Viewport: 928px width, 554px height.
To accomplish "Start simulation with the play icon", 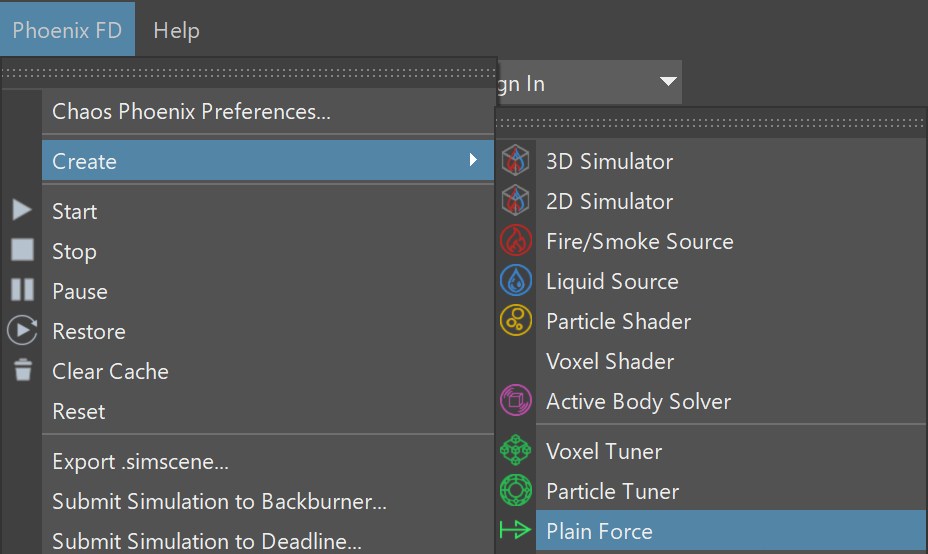I will pos(22,210).
